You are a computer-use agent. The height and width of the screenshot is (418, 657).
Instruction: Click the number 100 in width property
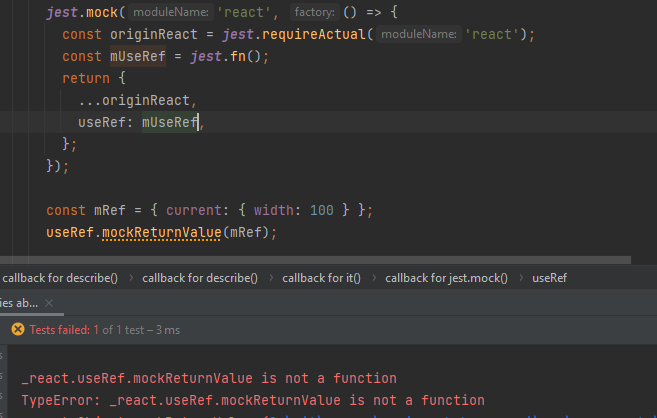click(322, 210)
